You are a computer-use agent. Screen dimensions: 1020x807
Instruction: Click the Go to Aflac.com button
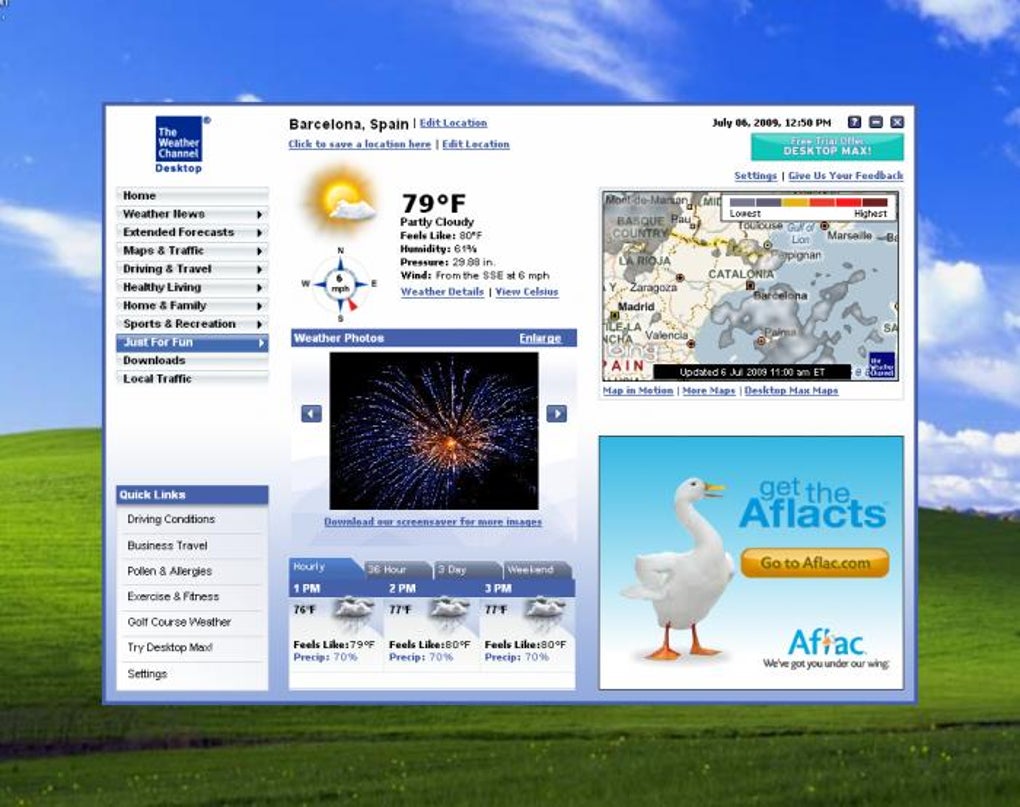tap(815, 562)
